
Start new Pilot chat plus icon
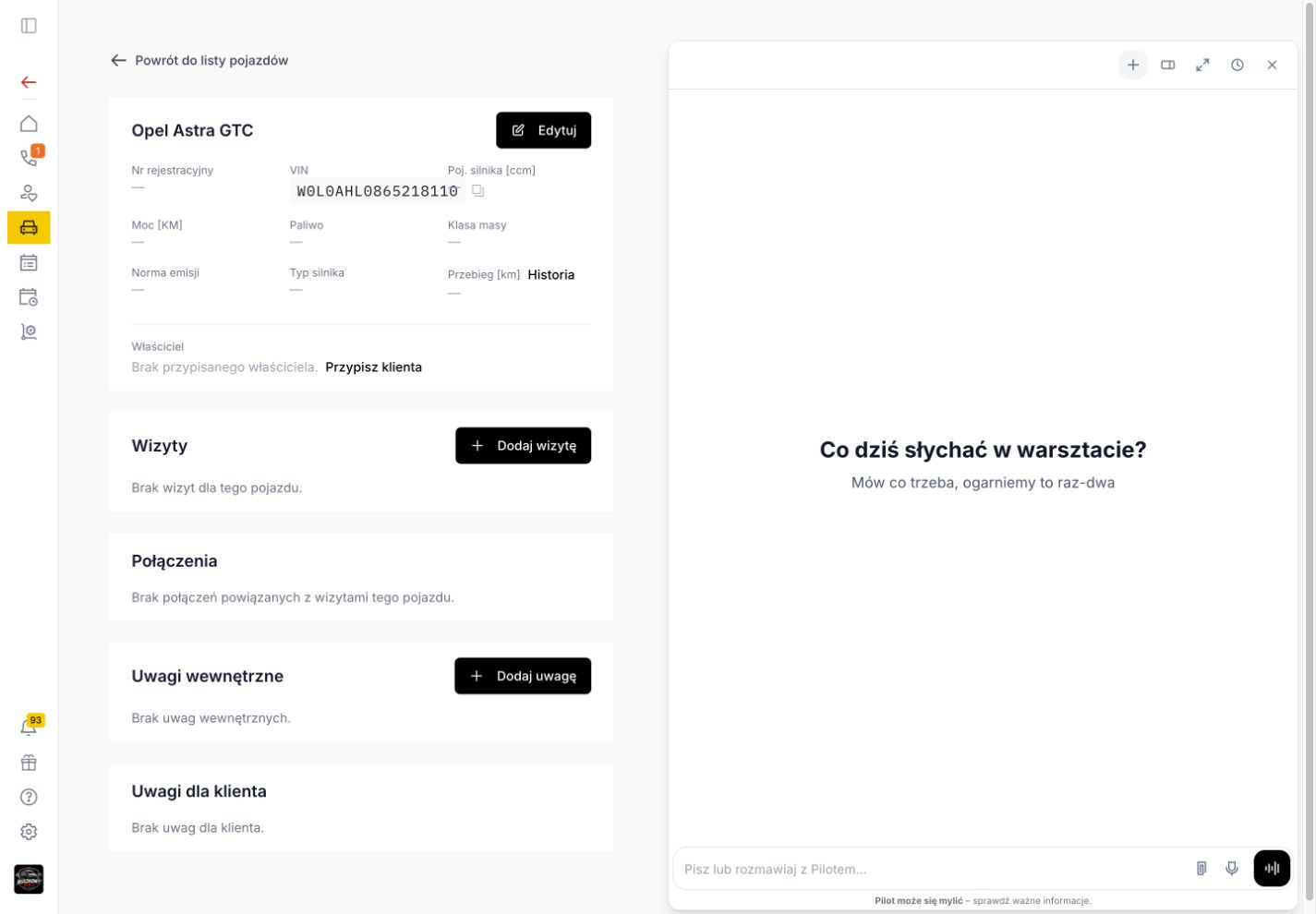pyautogui.click(x=1133, y=65)
